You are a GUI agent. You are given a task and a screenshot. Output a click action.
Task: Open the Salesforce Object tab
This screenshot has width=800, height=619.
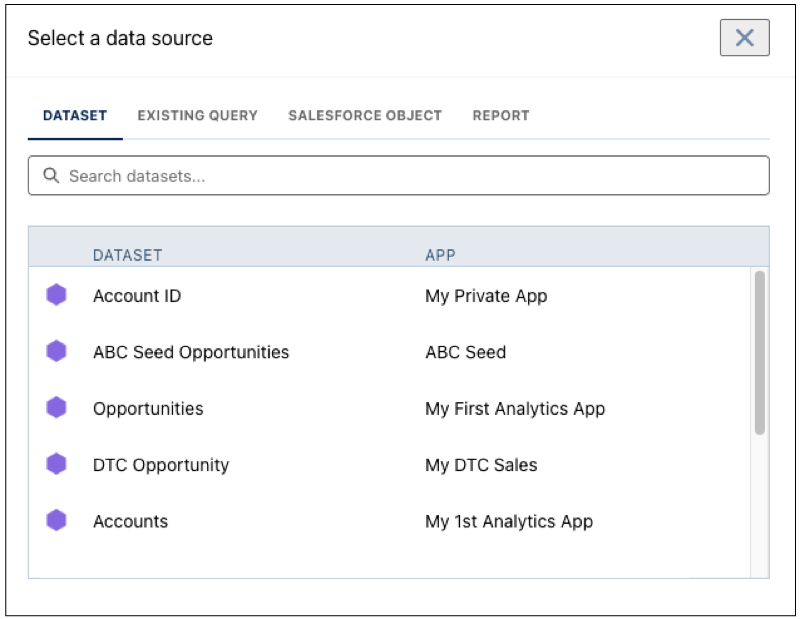(x=365, y=115)
